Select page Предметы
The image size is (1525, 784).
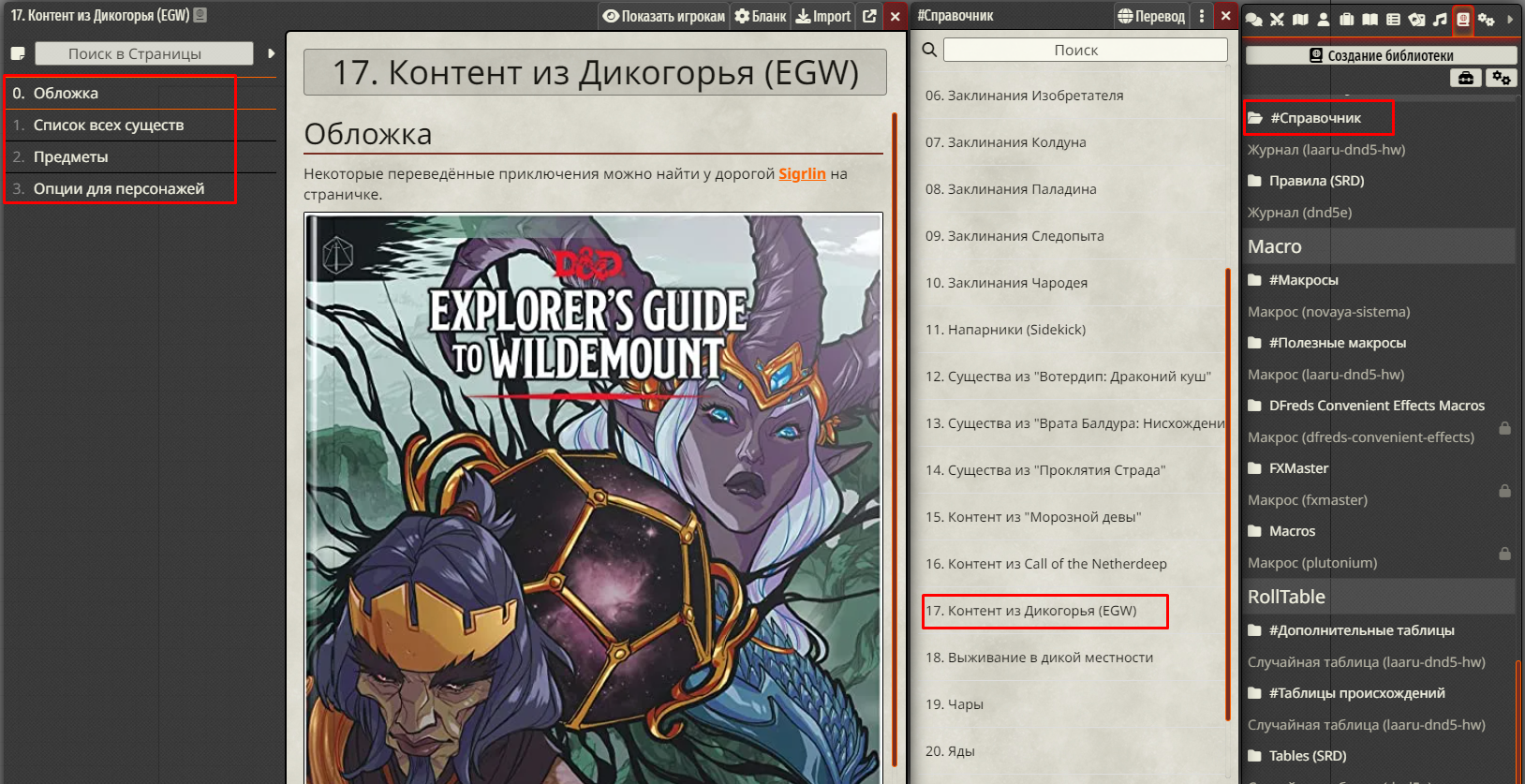tap(141, 156)
